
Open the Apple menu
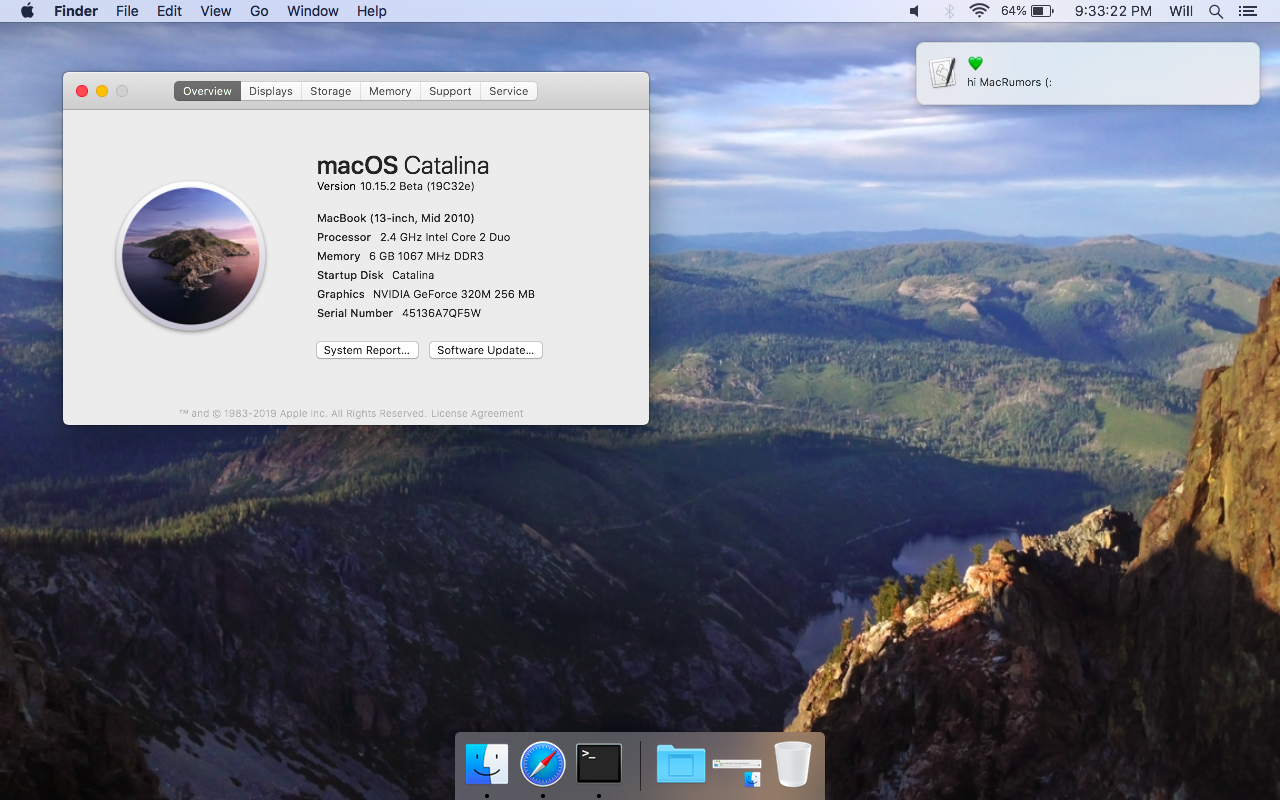[x=27, y=11]
